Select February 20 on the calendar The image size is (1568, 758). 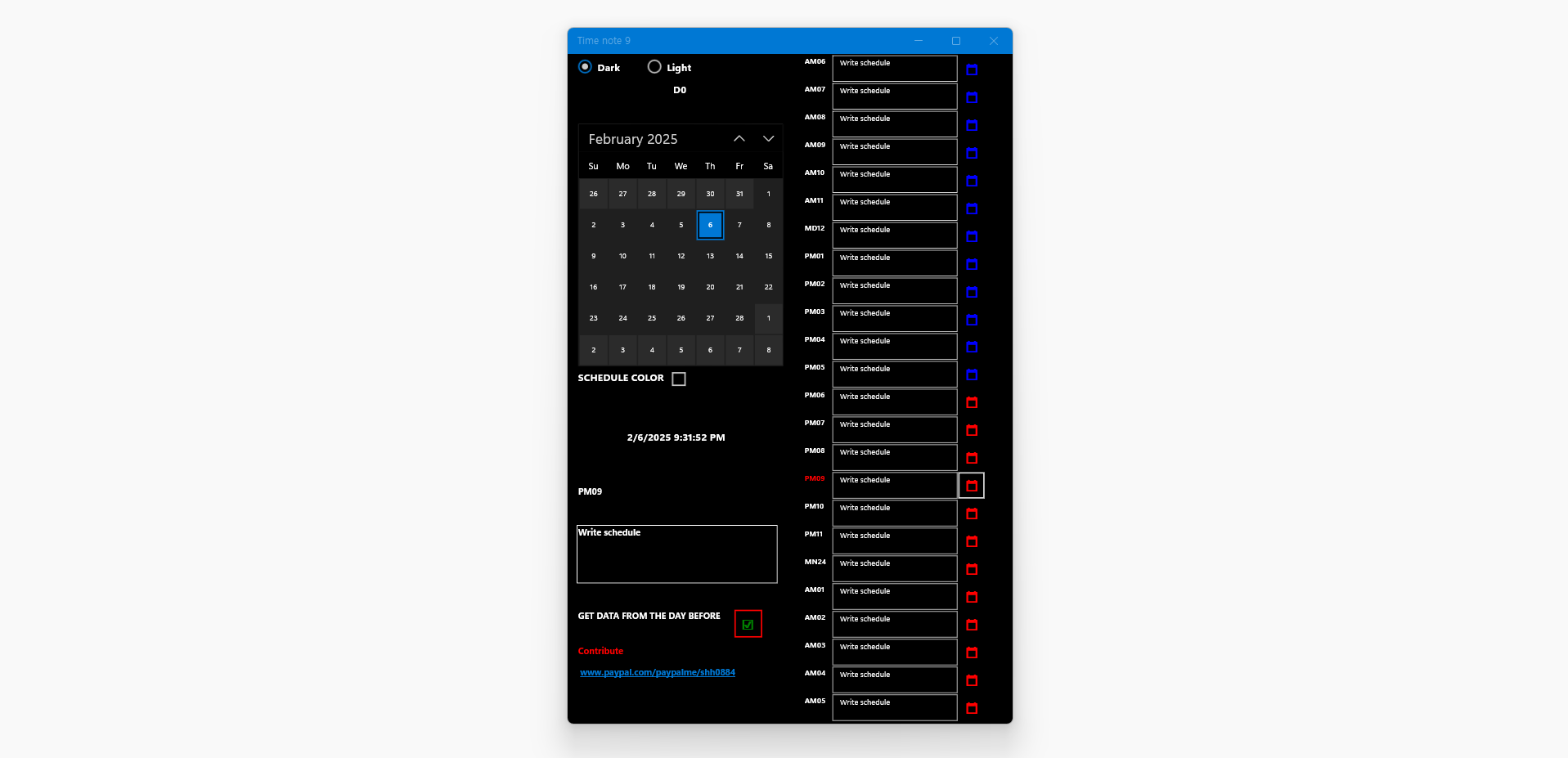click(x=710, y=287)
